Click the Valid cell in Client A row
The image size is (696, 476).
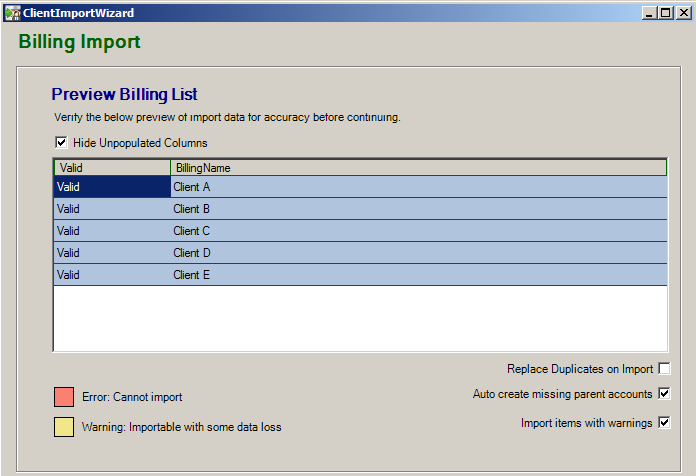pos(112,187)
